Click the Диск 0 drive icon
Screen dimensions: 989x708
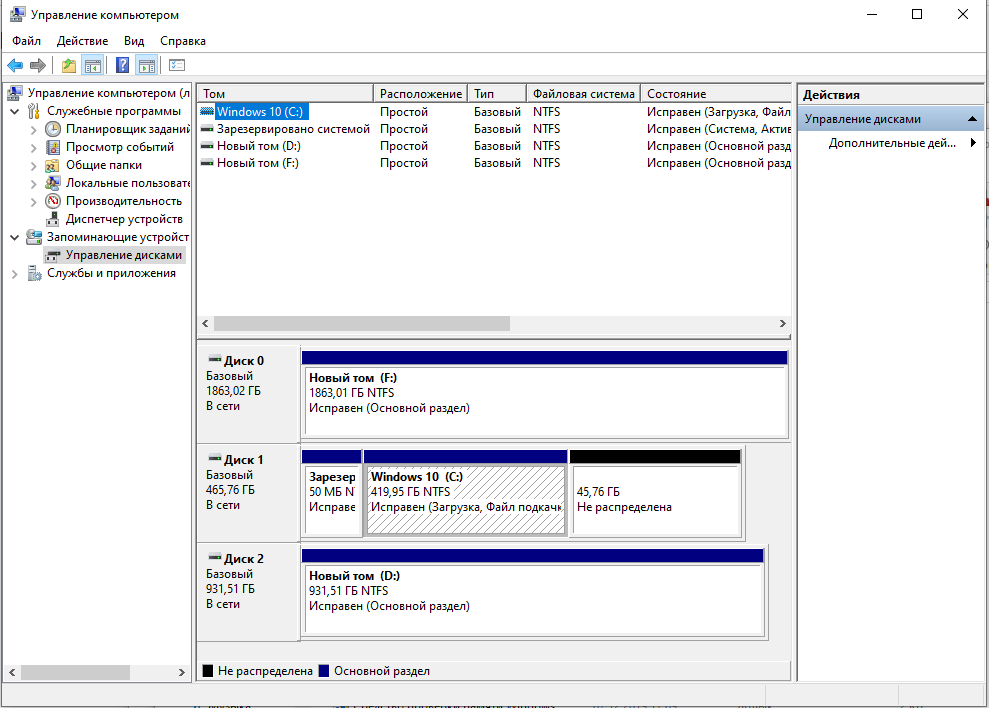214,360
